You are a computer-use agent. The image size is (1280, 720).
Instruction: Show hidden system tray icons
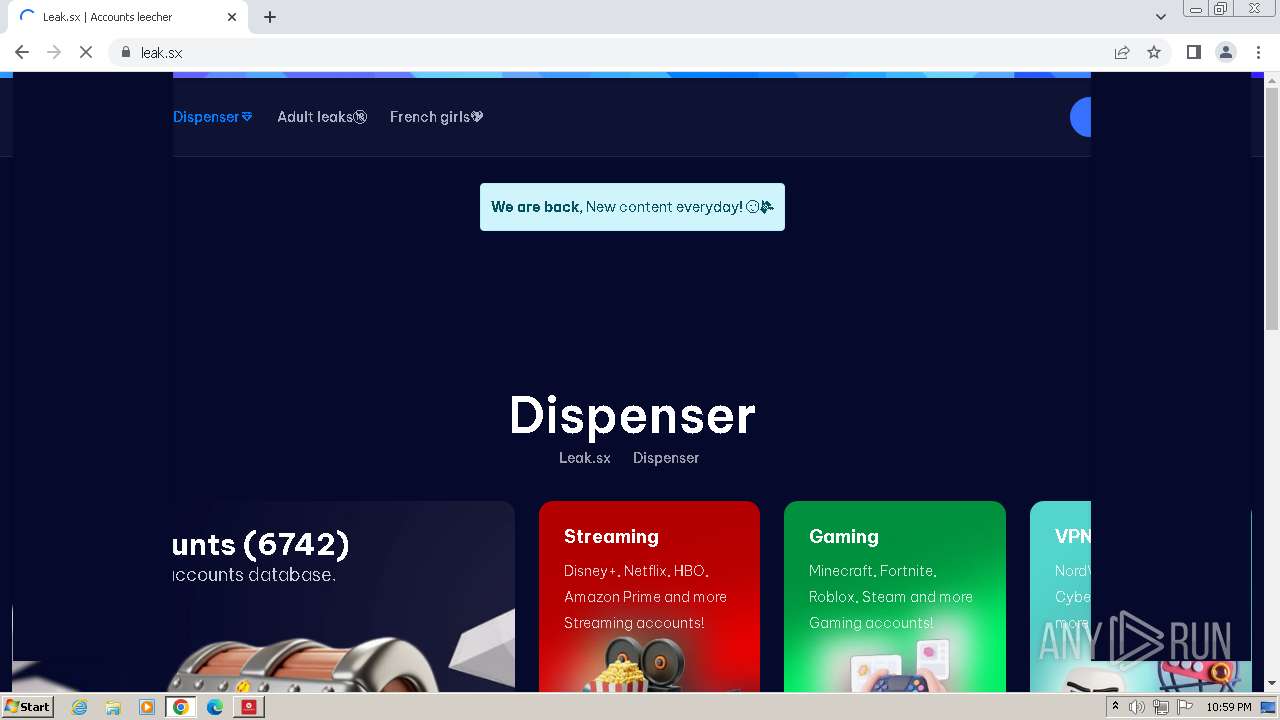pos(1115,707)
